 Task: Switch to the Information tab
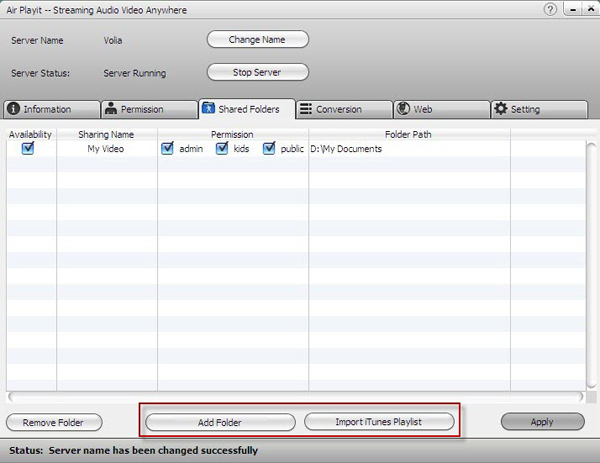52,109
